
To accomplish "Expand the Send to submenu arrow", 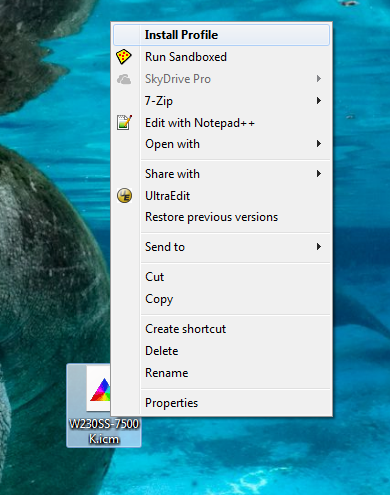I will pos(319,247).
